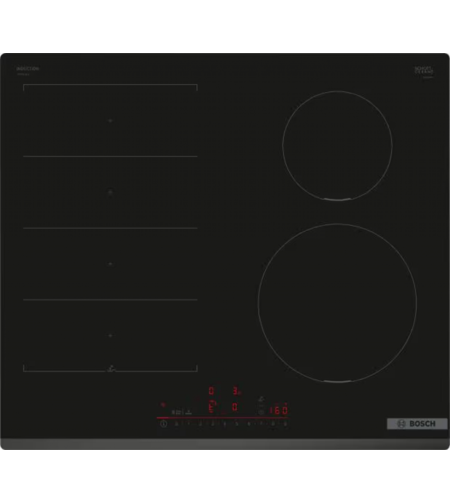Tap the red 160 timer display

[x=278, y=410]
